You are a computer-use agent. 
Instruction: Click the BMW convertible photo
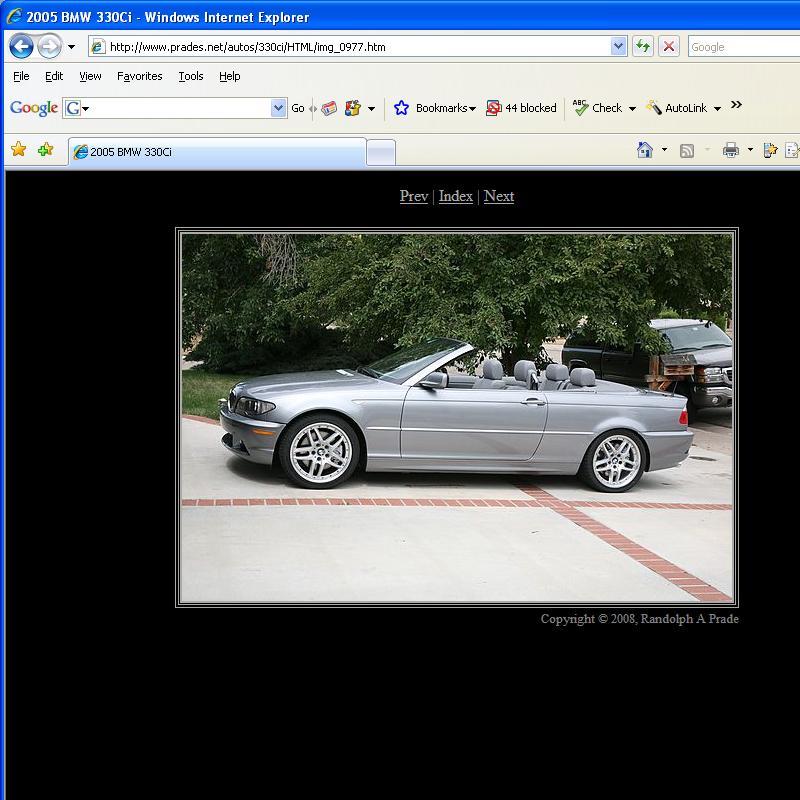click(457, 417)
